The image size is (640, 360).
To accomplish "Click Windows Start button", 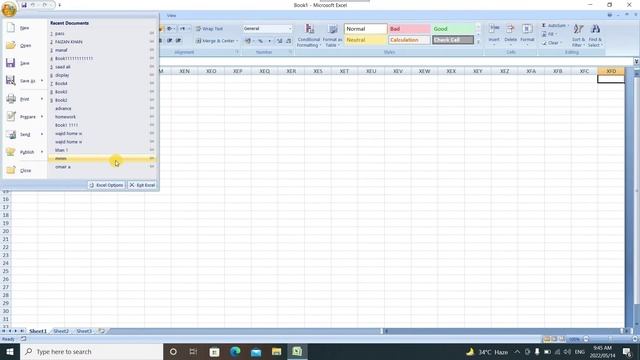I will pyautogui.click(x=10, y=351).
